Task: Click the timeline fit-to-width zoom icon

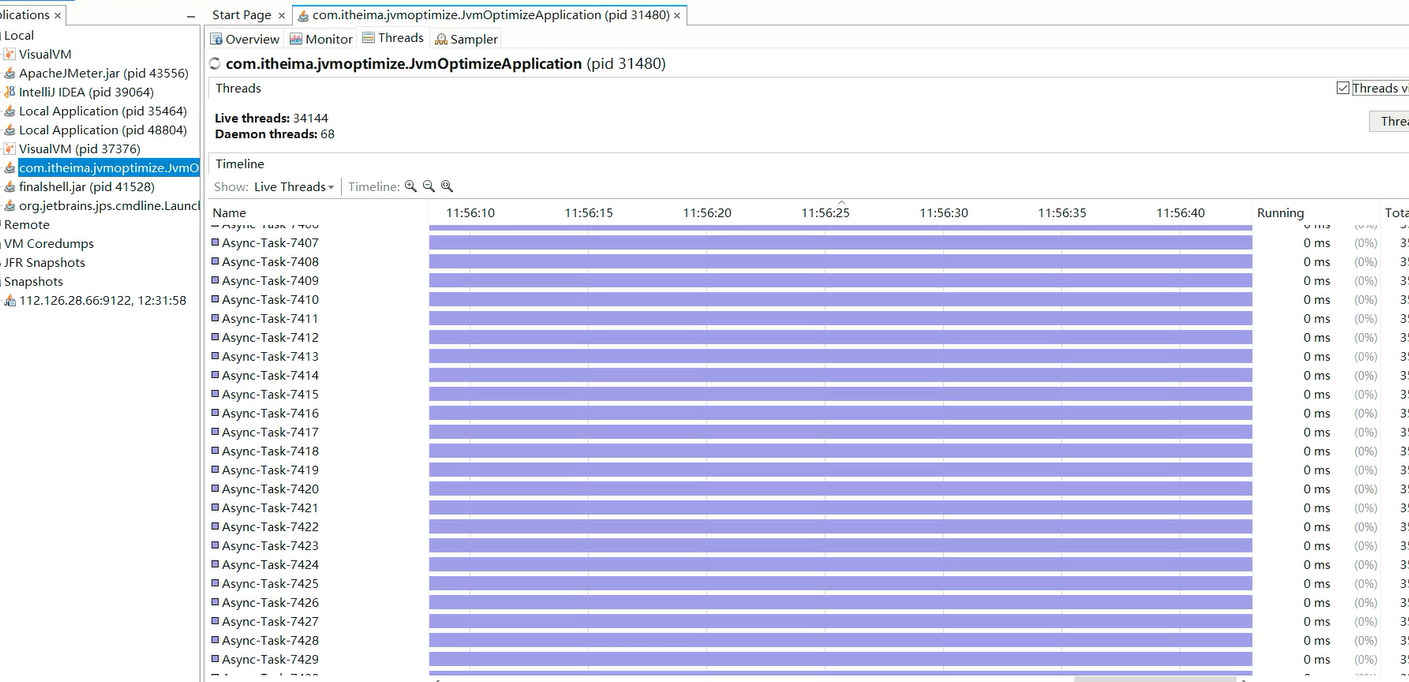Action: 447,186
